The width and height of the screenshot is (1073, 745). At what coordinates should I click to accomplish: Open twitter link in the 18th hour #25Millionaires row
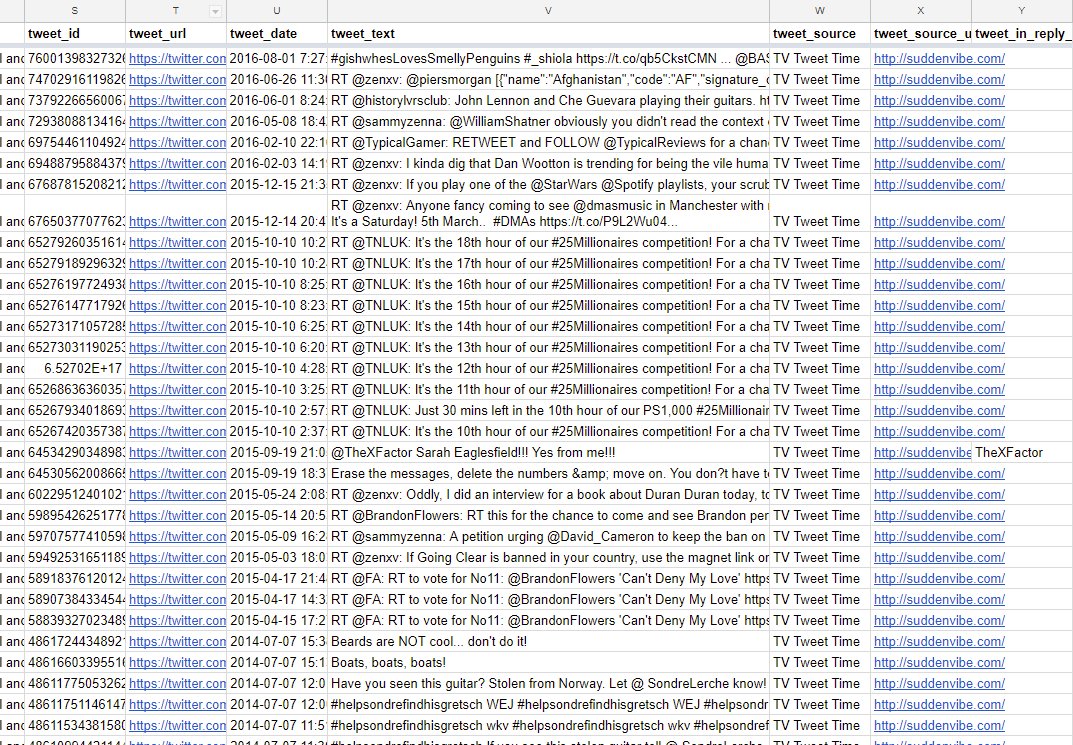177,242
